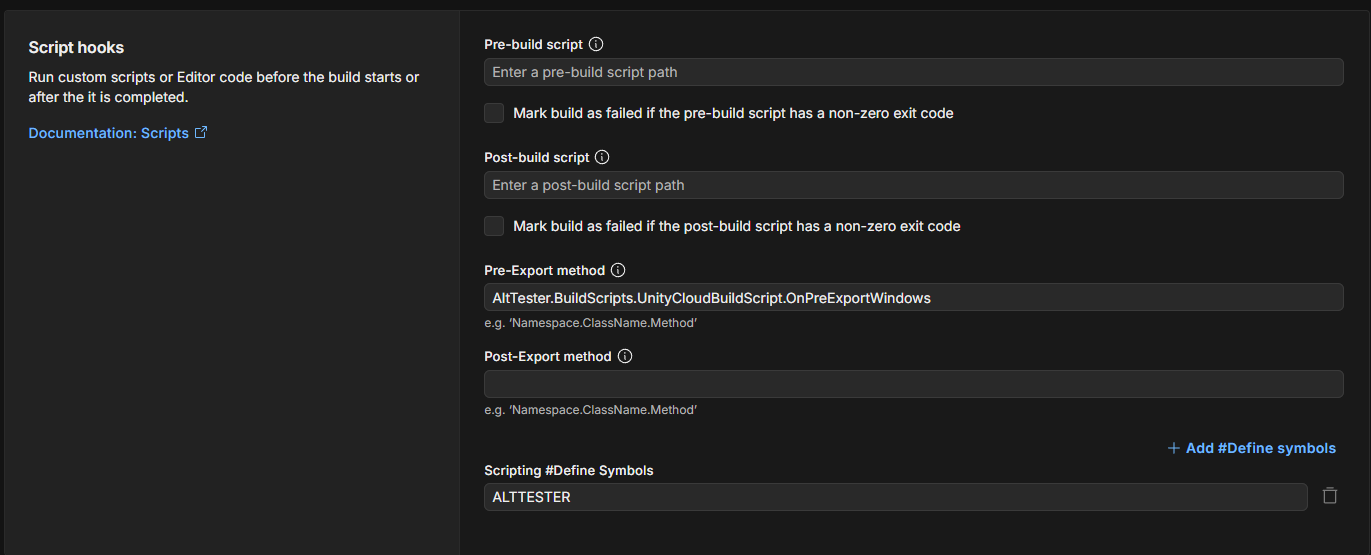Click the Pre-build script info icon

click(x=597, y=44)
